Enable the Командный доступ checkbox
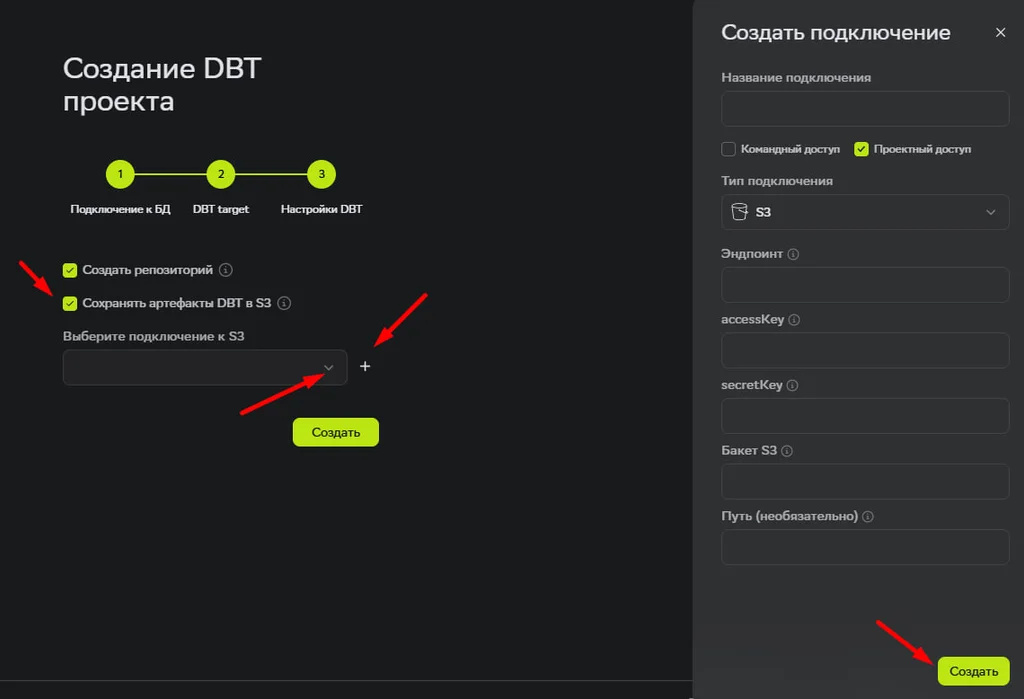The image size is (1024, 699). click(728, 149)
